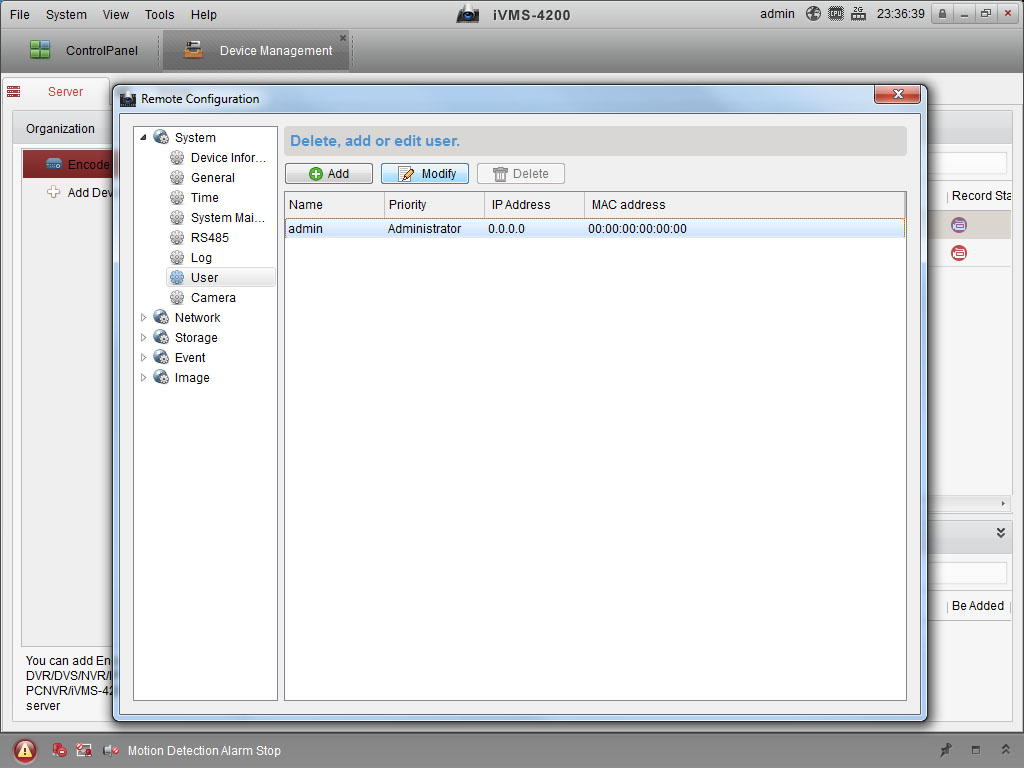Open the alarm warning icon in status bar

[25, 750]
